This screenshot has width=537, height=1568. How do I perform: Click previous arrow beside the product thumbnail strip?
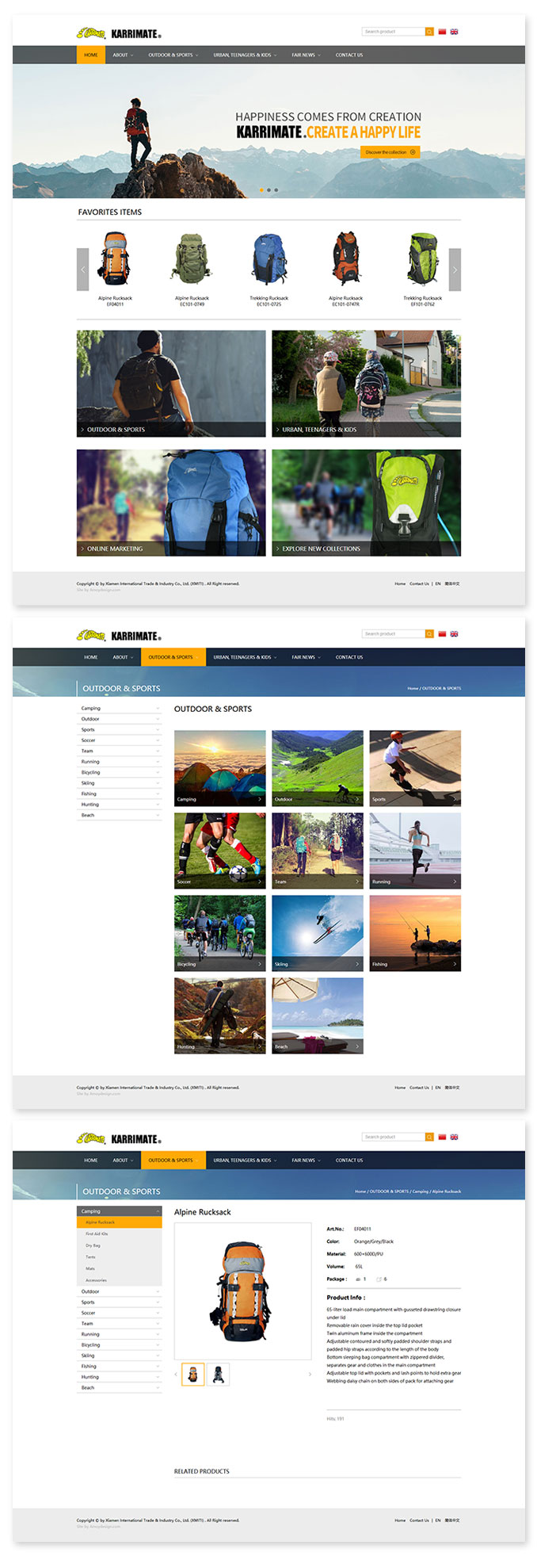[x=176, y=1375]
